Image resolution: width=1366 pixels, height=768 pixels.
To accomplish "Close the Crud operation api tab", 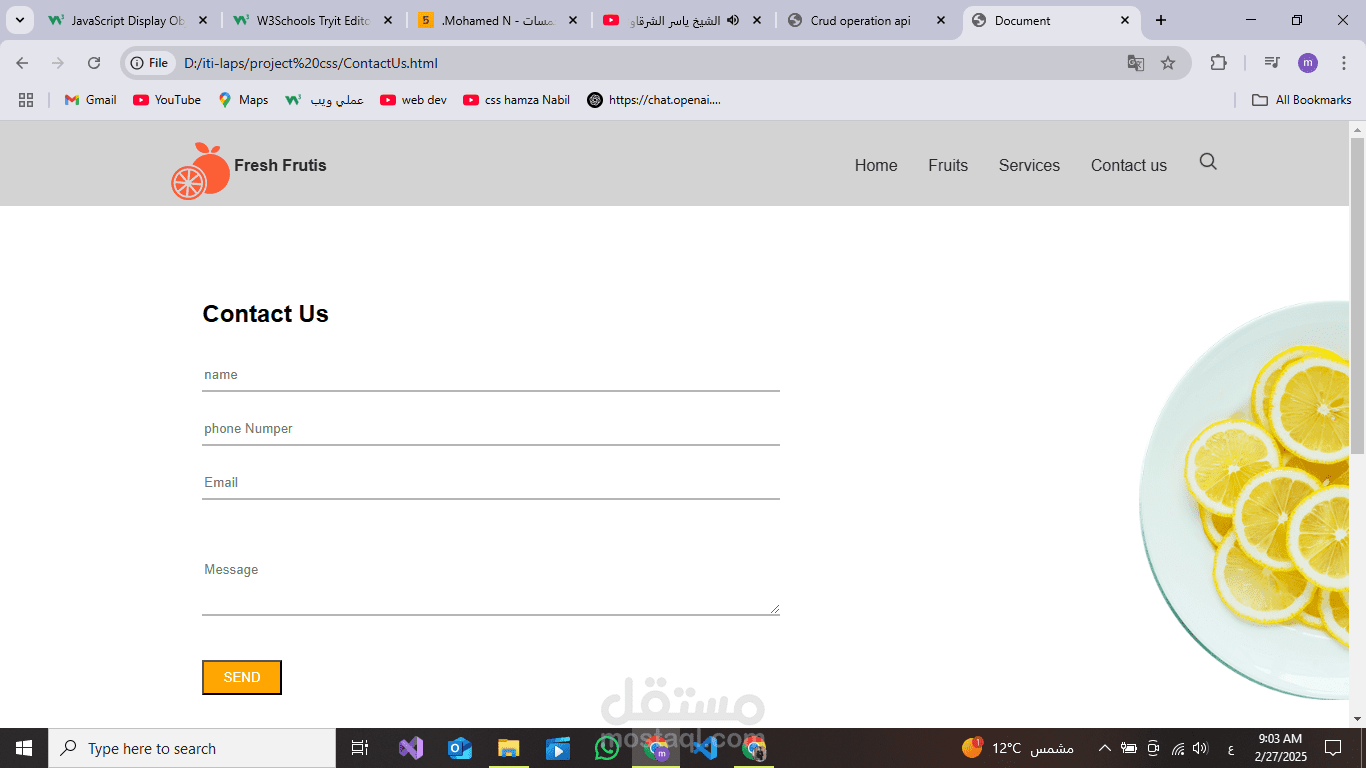I will pos(941,20).
